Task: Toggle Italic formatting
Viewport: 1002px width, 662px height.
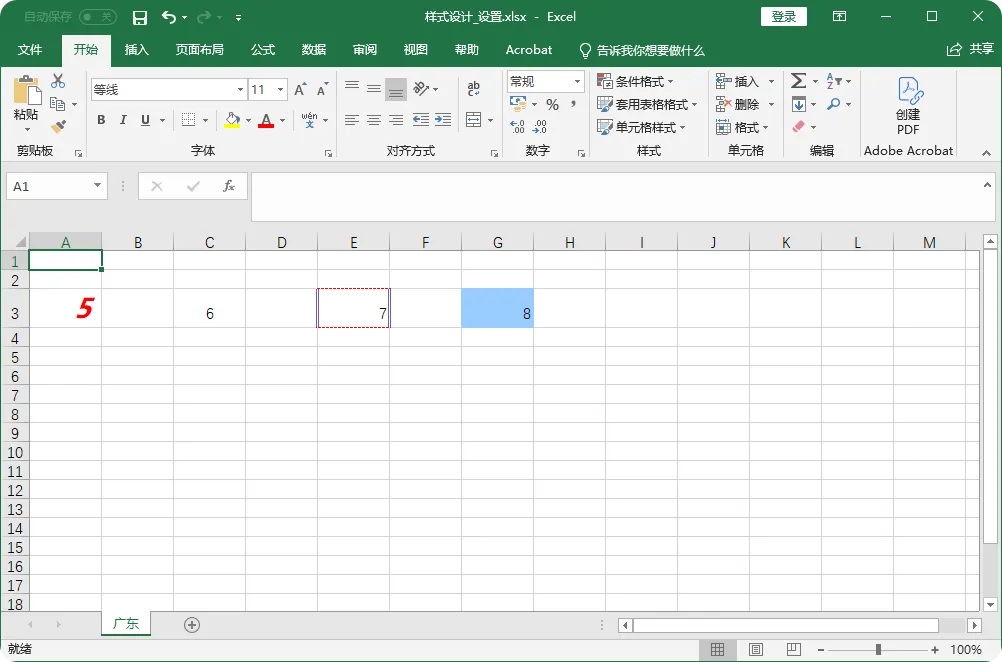Action: [x=123, y=119]
